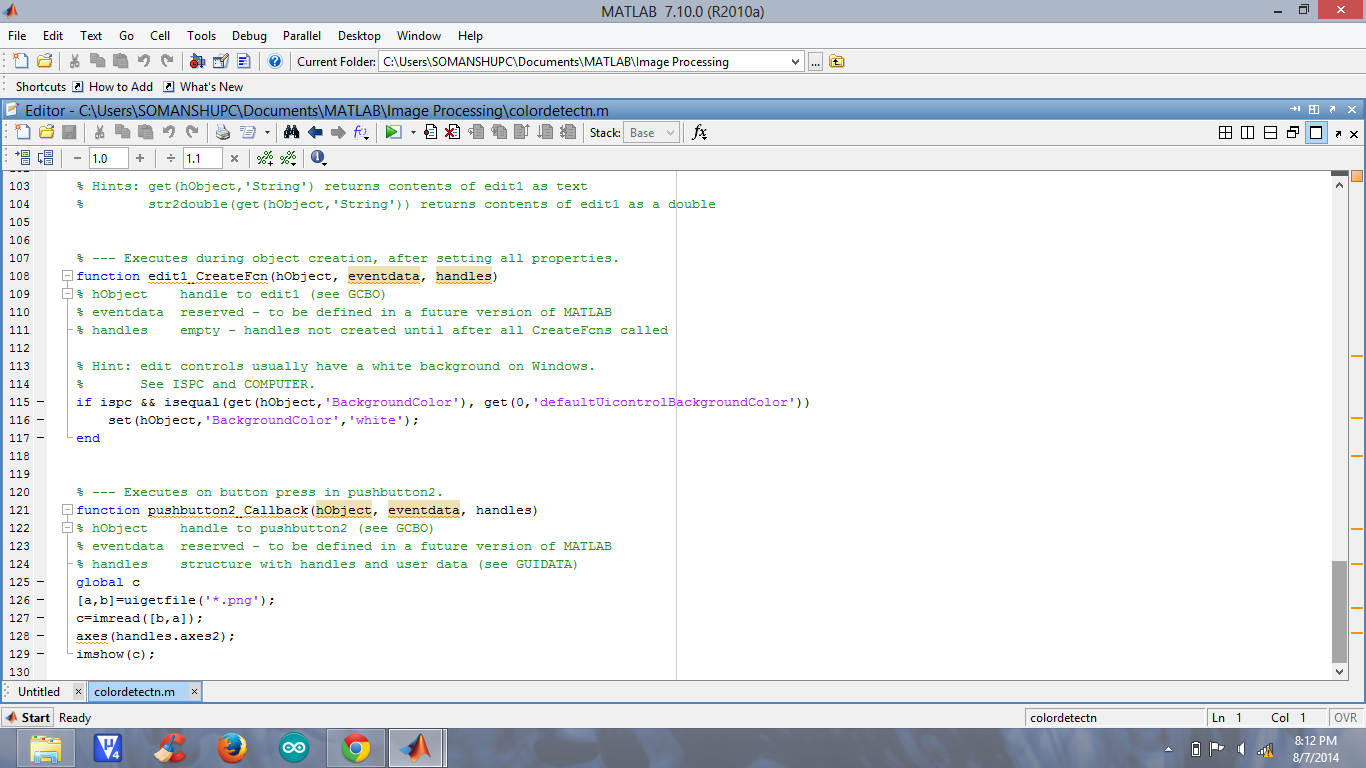Screen dimensions: 1366x768
Task: Decrement value with the minus button
Action: pos(78,158)
